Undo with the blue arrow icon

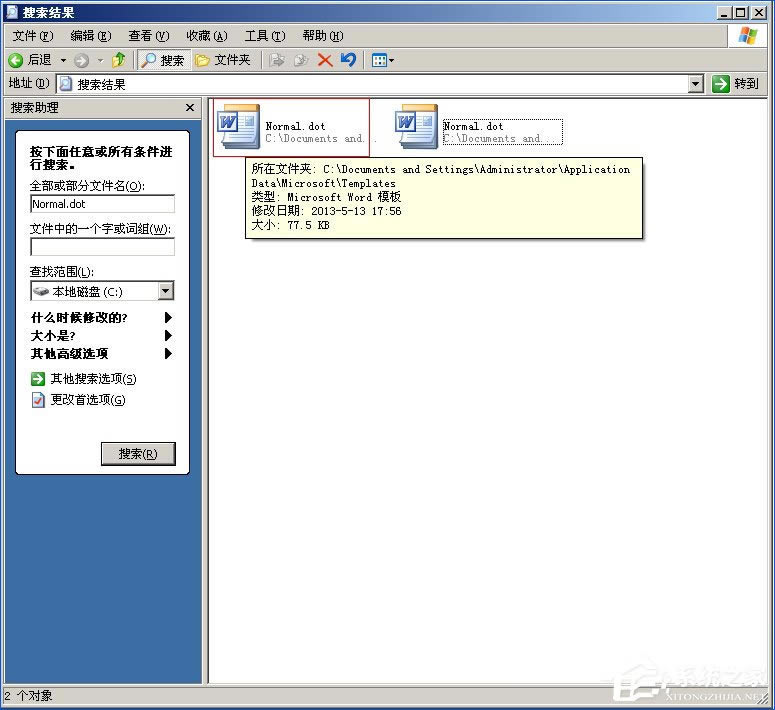coord(348,60)
